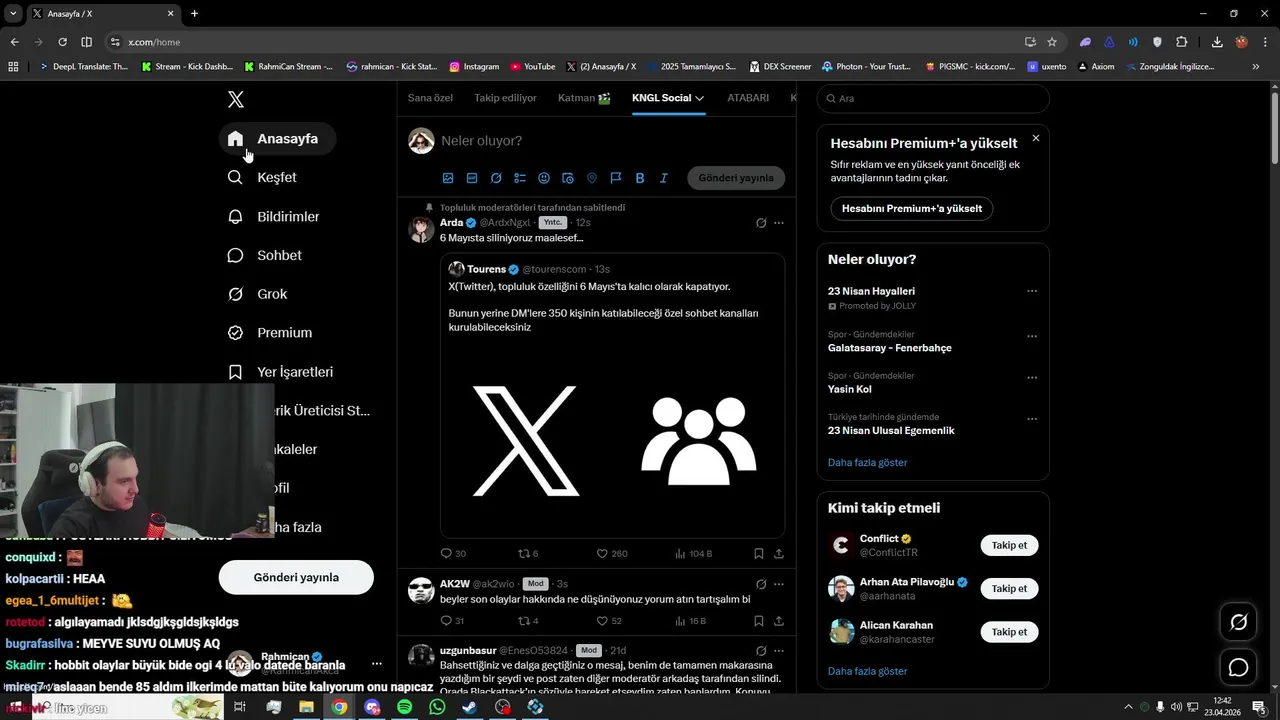
Task: Open Chrome extensions puzzle icon
Action: [x=1181, y=42]
